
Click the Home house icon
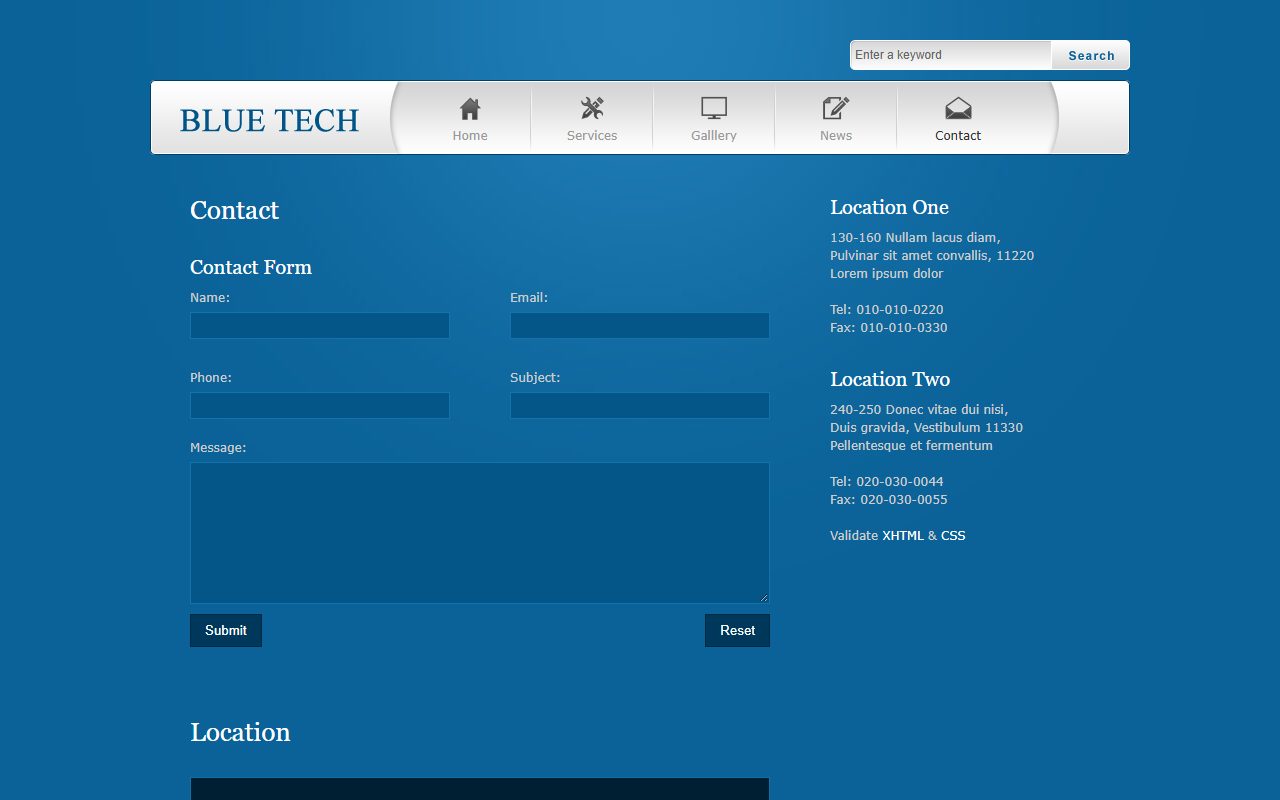pos(470,108)
